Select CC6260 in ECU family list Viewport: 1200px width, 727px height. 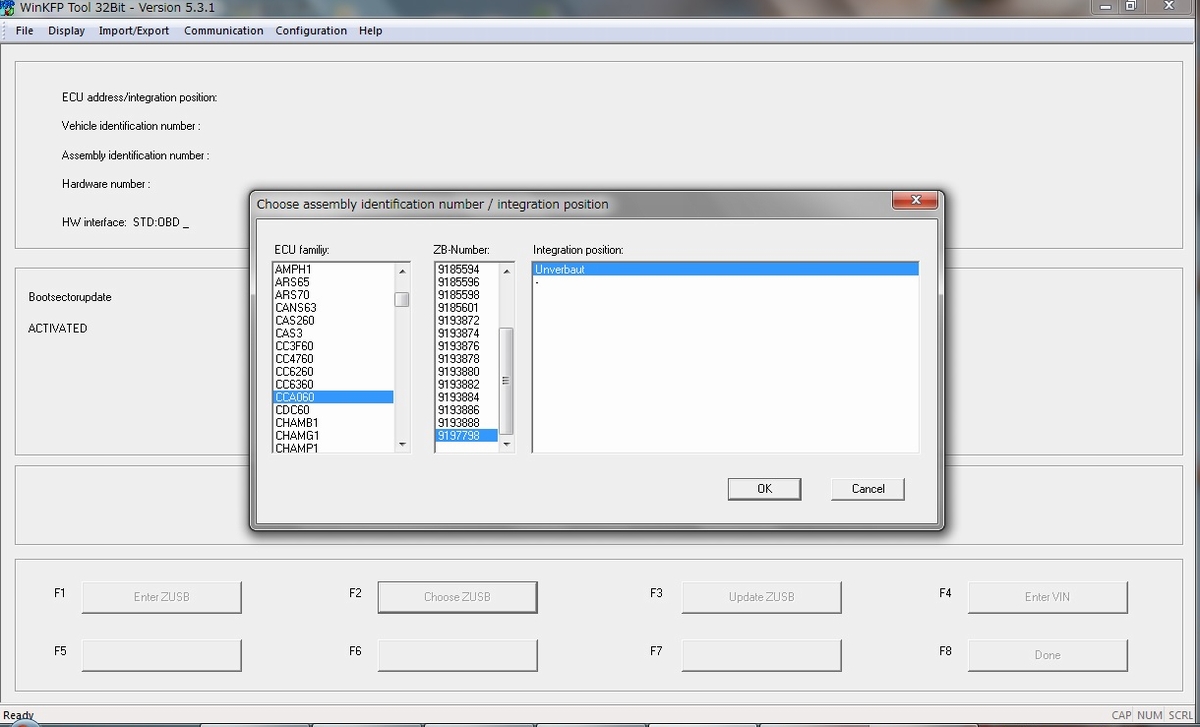[x=333, y=372]
